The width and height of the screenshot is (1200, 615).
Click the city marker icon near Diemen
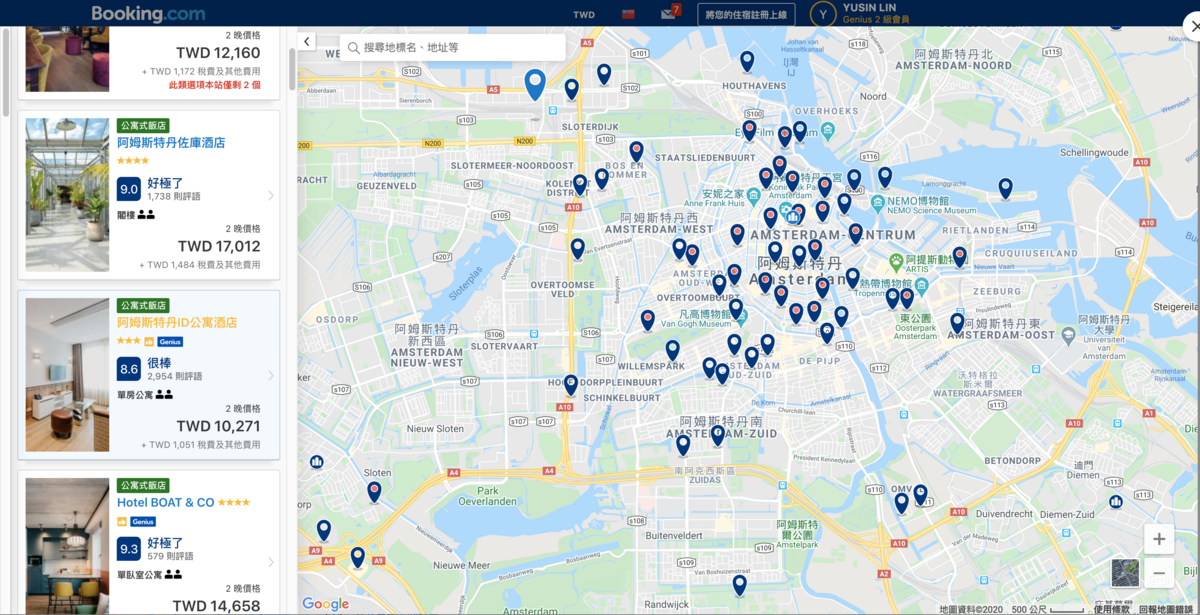[x=1115, y=502]
